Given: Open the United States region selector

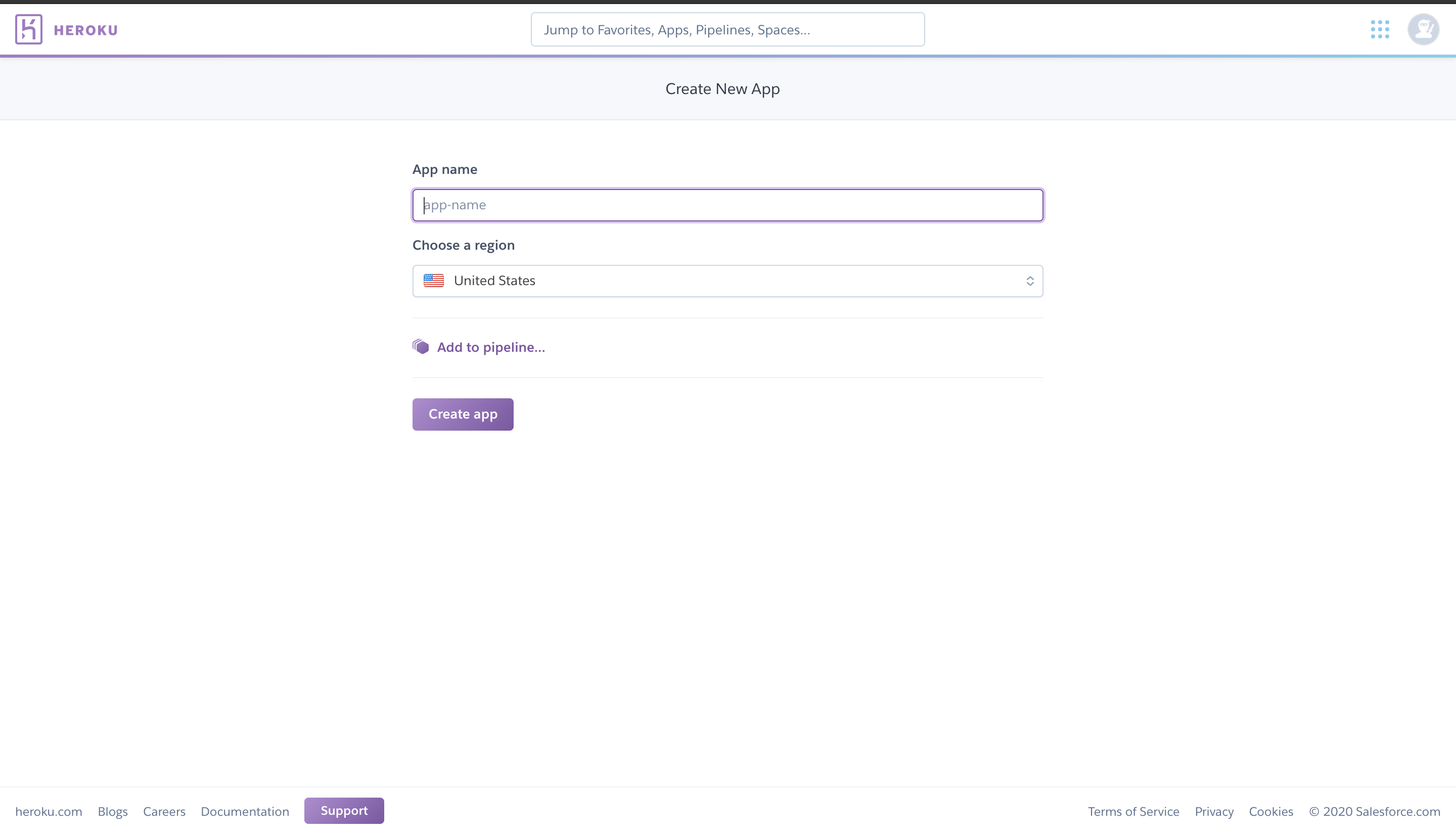Looking at the screenshot, I should tap(727, 281).
